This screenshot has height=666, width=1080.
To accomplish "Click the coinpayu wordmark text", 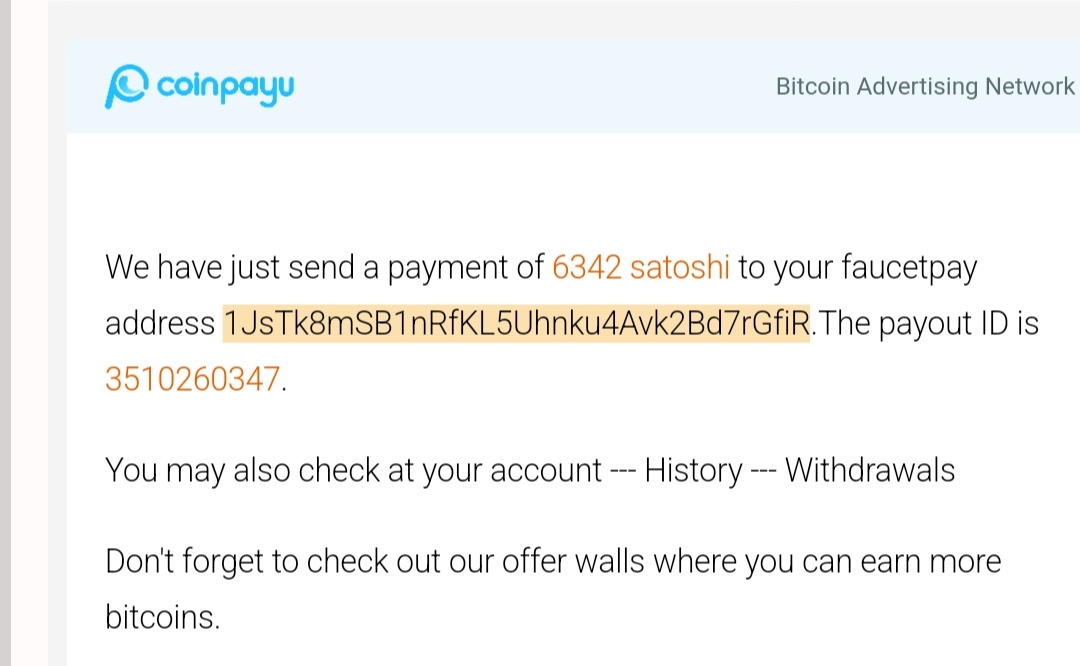I will [225, 87].
